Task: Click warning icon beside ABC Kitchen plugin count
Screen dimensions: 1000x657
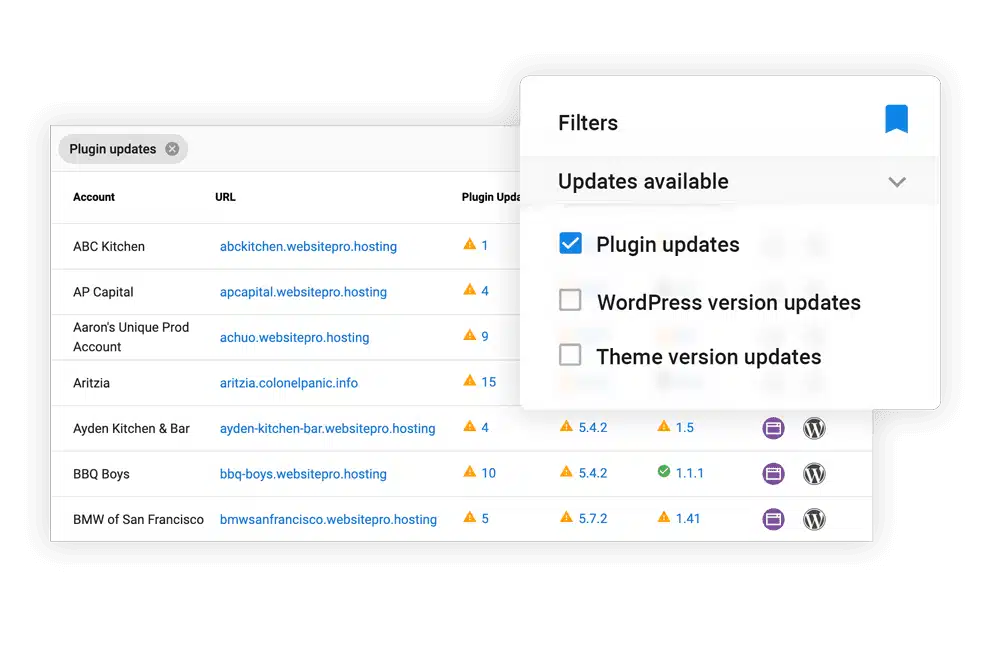Action: 469,244
